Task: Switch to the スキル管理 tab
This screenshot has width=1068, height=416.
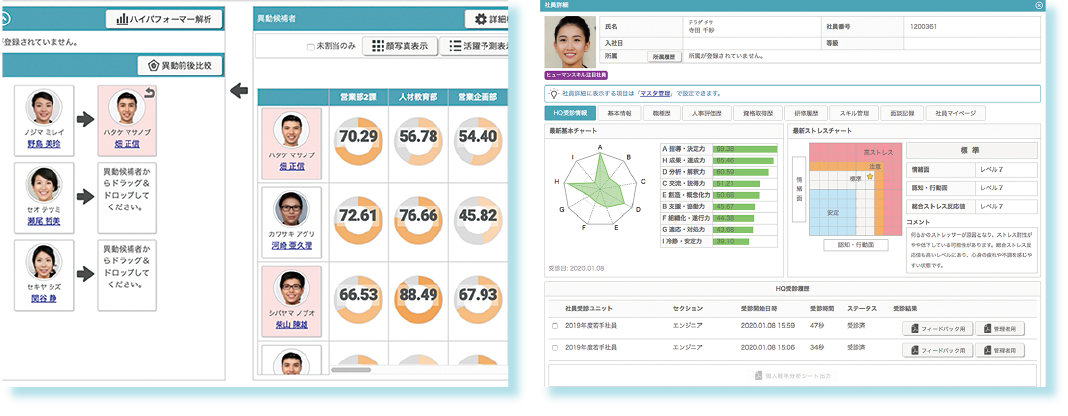Action: pos(853,113)
